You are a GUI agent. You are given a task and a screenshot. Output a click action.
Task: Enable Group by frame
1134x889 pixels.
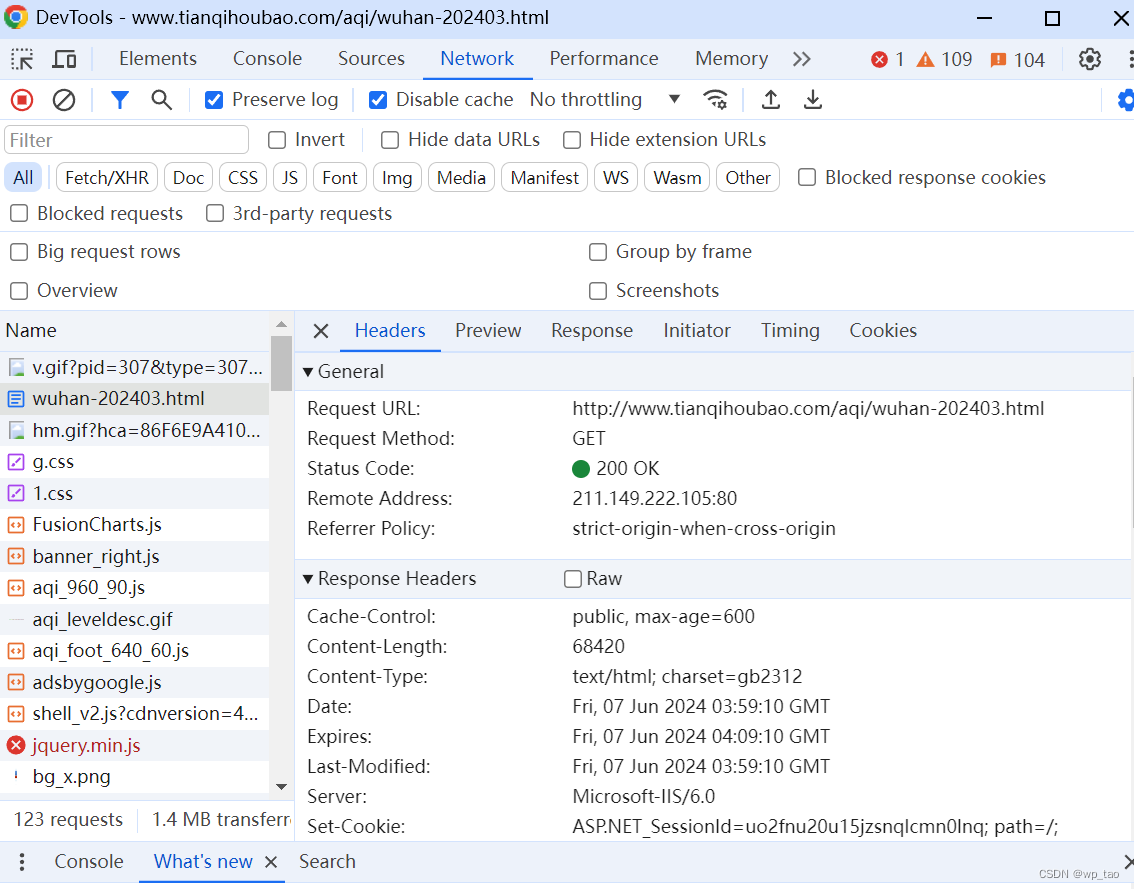pyautogui.click(x=598, y=252)
